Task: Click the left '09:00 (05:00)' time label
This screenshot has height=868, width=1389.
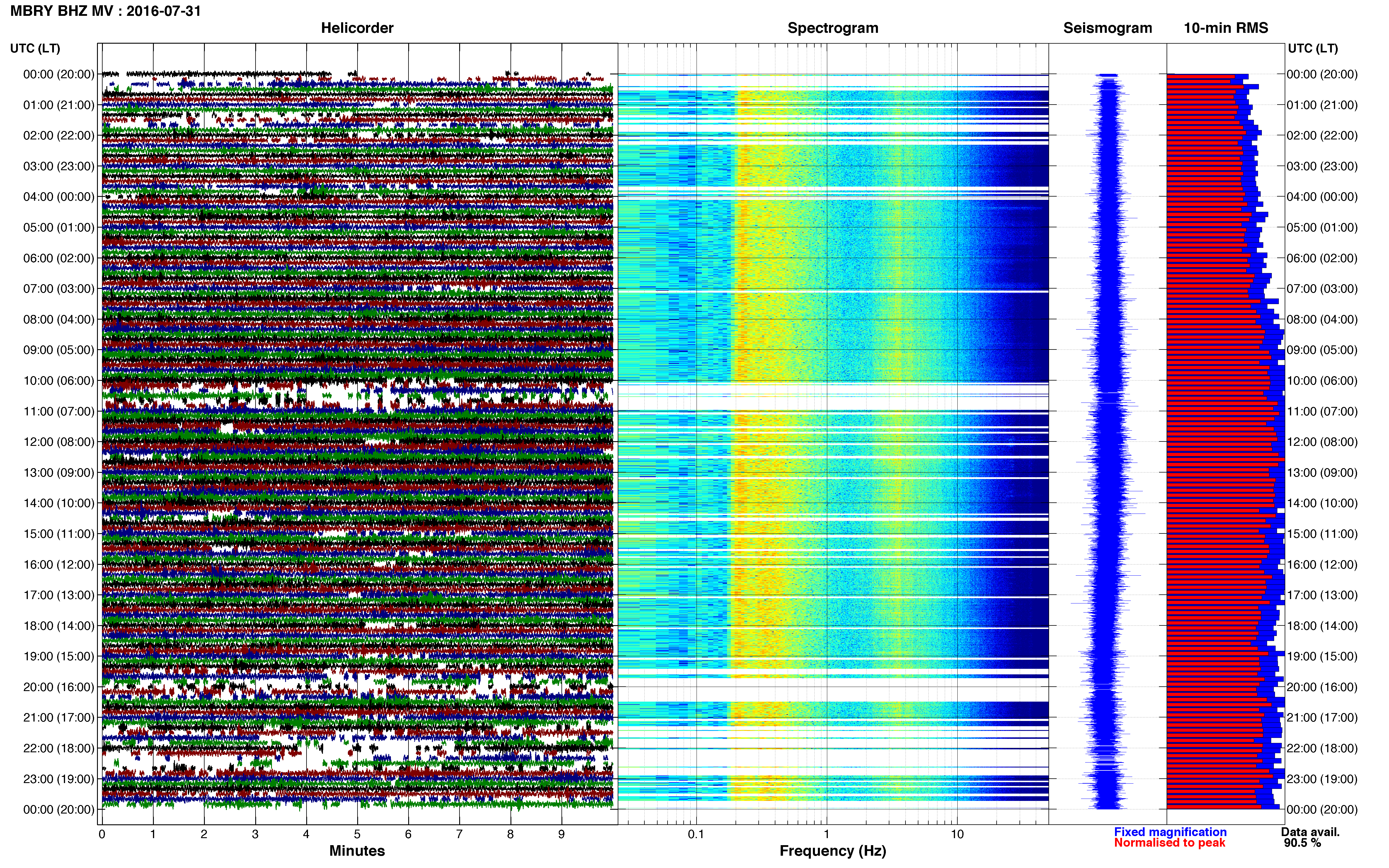Action: (59, 350)
